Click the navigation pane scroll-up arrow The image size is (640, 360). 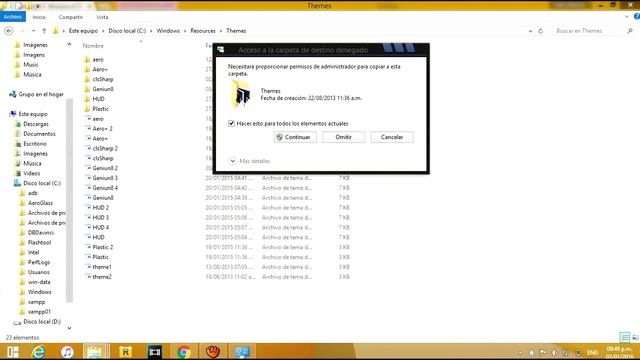[x=69, y=44]
